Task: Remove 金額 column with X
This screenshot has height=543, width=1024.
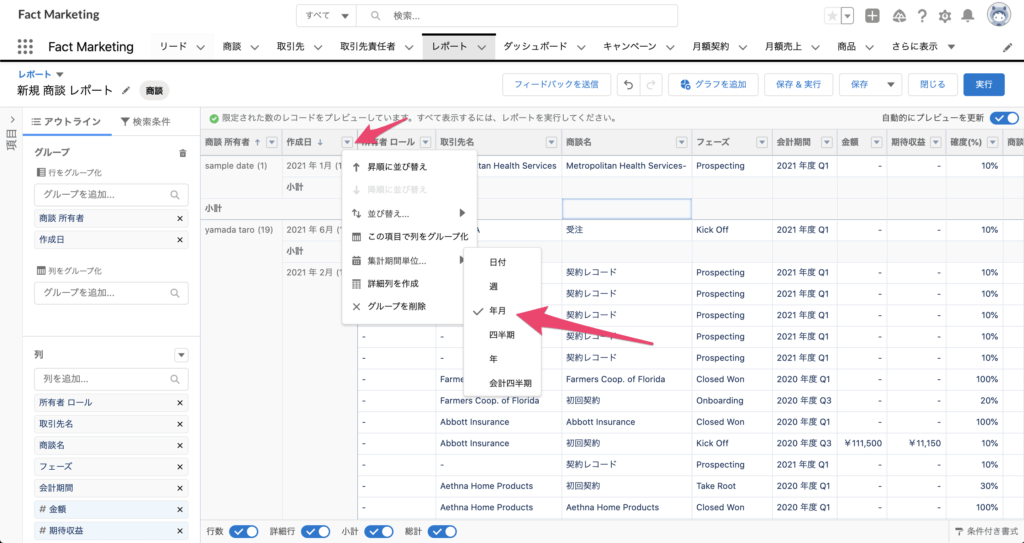Action: [180, 509]
